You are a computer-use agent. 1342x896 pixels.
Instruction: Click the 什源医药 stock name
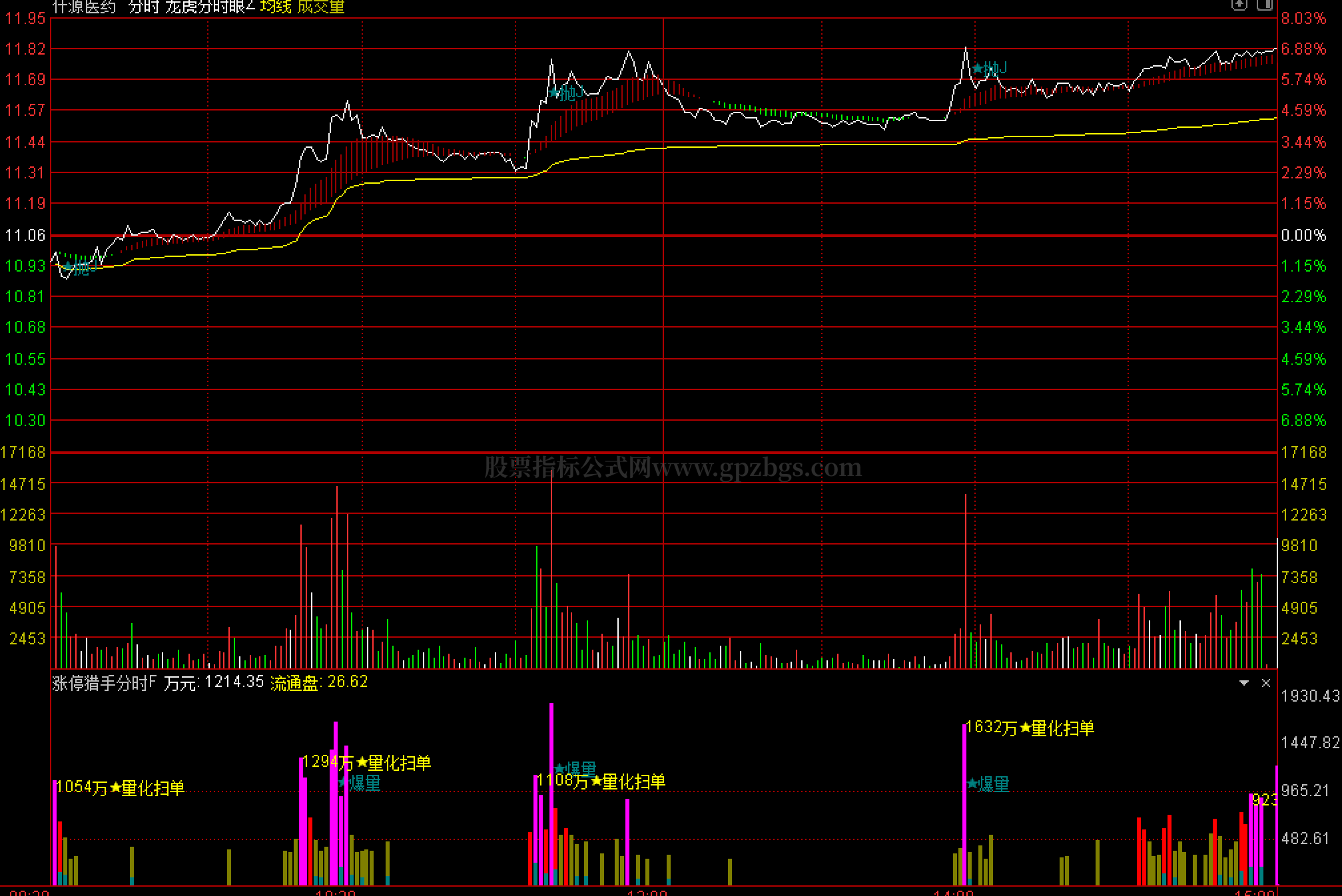click(84, 7)
